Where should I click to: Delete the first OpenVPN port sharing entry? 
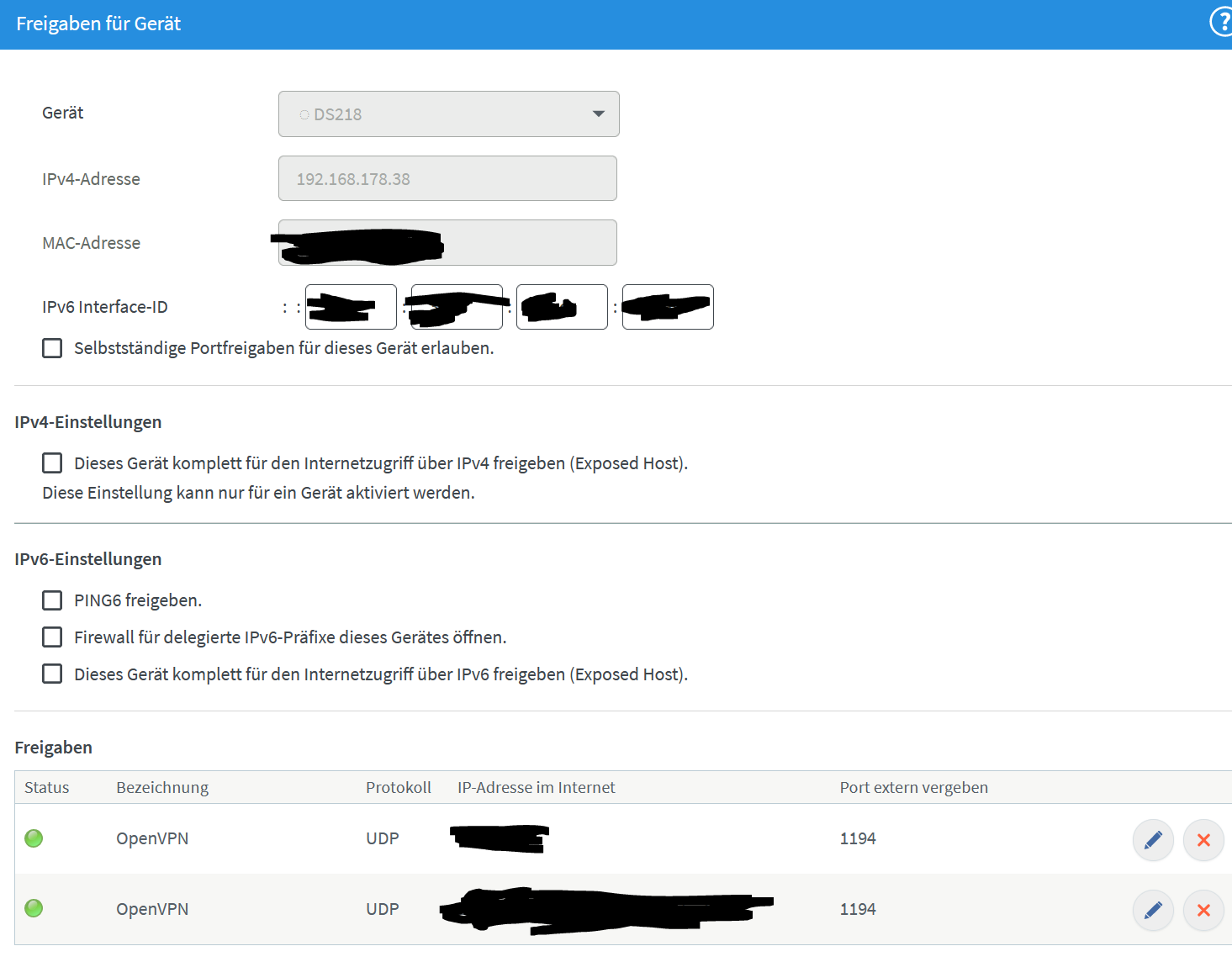[x=1203, y=840]
